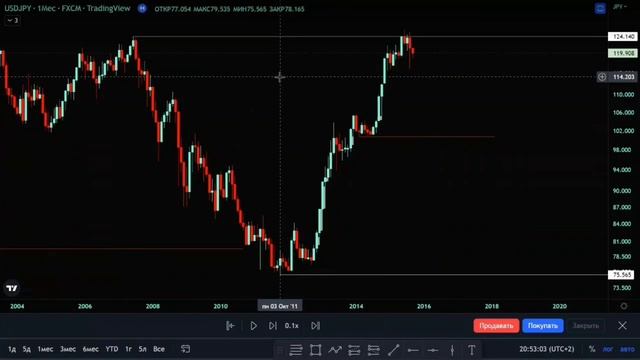
Task: Jump to real-time end of replay
Action: point(315,326)
